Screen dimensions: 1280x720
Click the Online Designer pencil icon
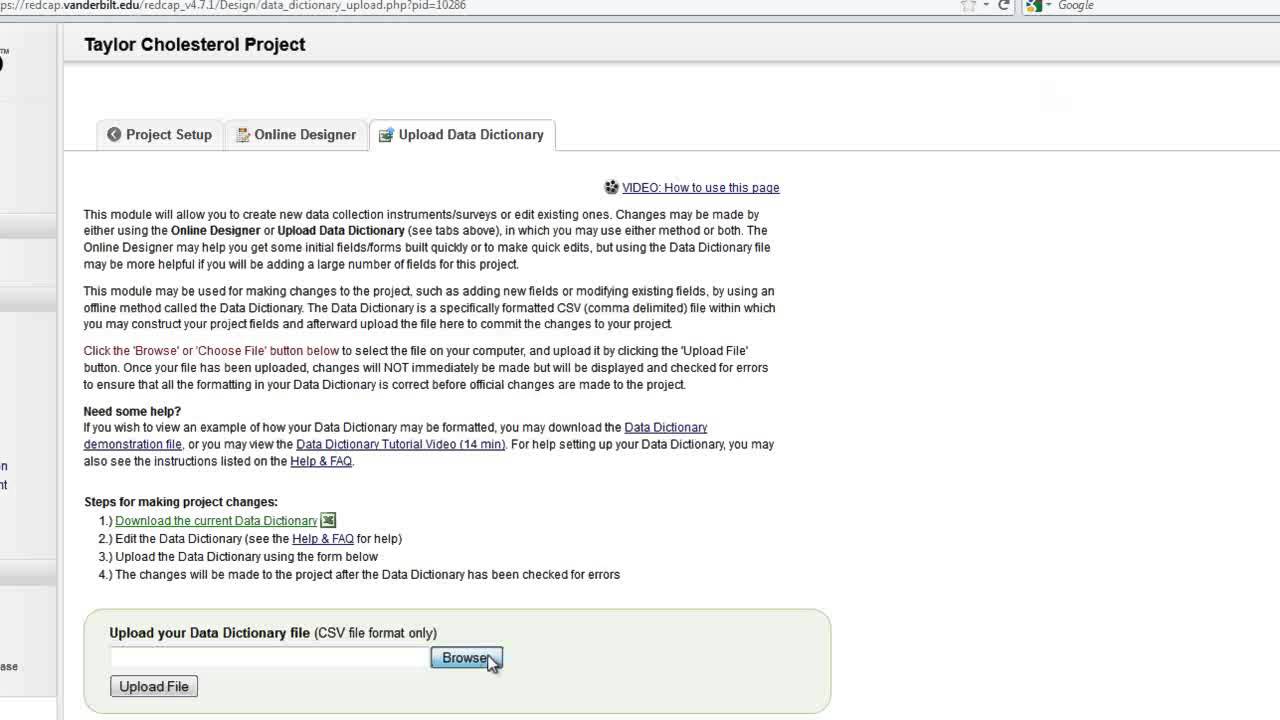[x=243, y=135]
